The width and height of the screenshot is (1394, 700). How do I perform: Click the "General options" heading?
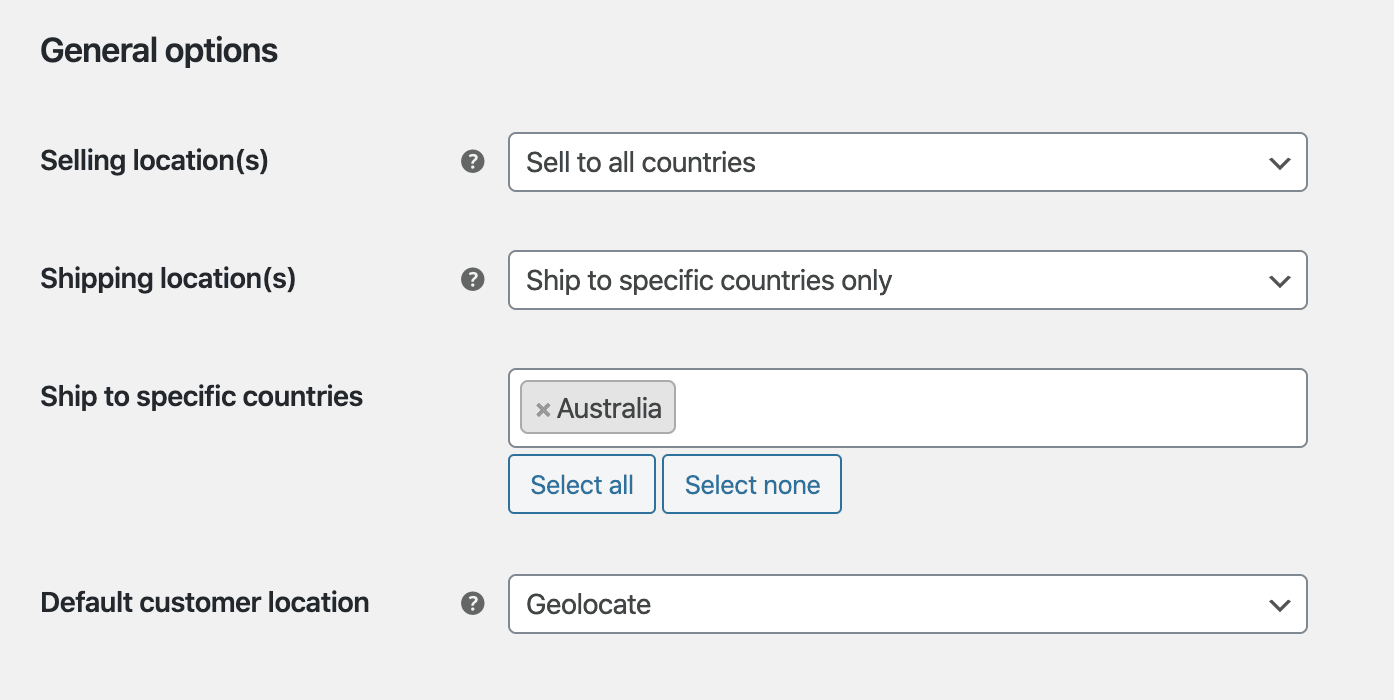(159, 51)
